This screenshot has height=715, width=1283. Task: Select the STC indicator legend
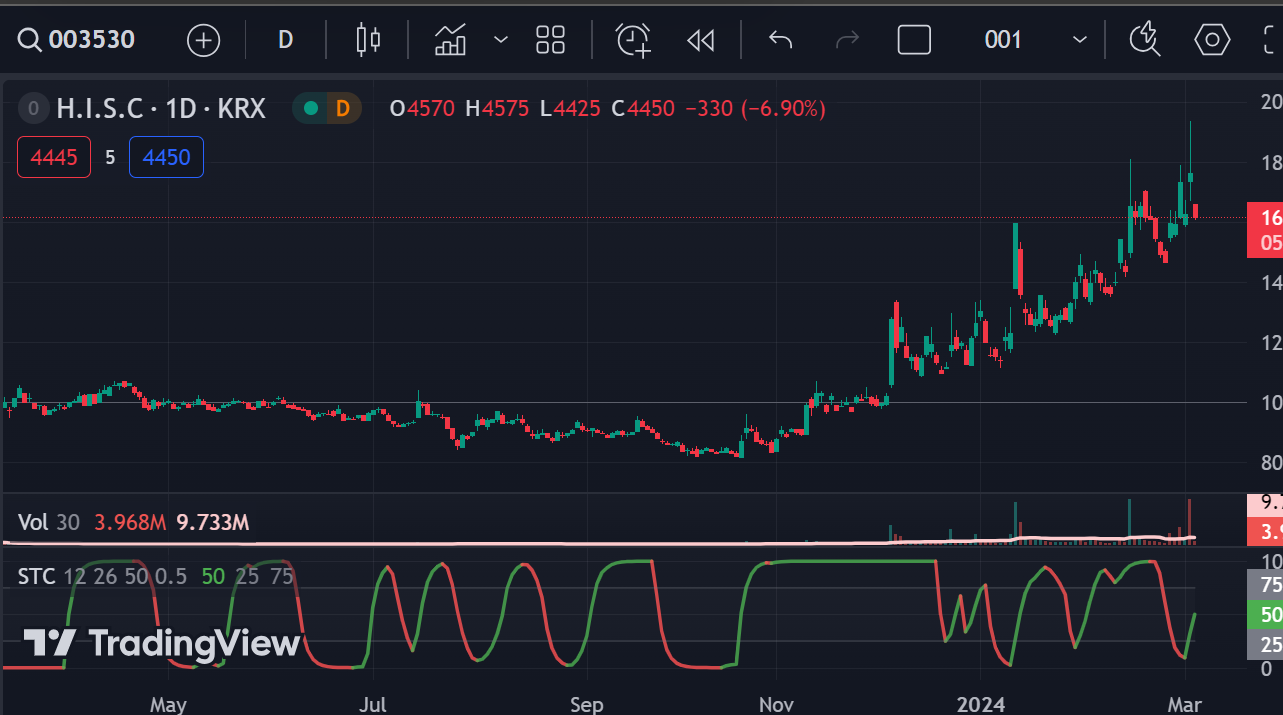[x=39, y=576]
